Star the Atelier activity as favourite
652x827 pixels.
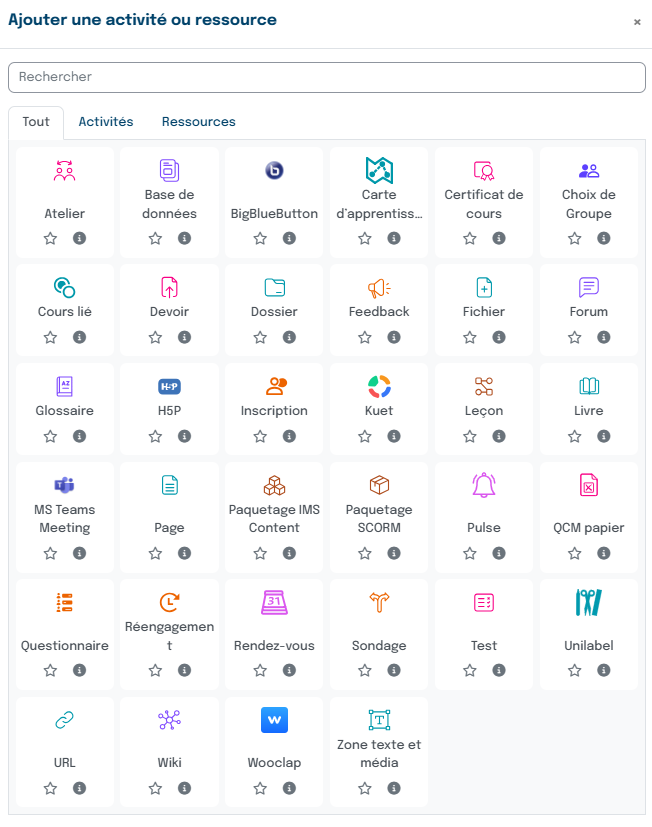click(51, 238)
